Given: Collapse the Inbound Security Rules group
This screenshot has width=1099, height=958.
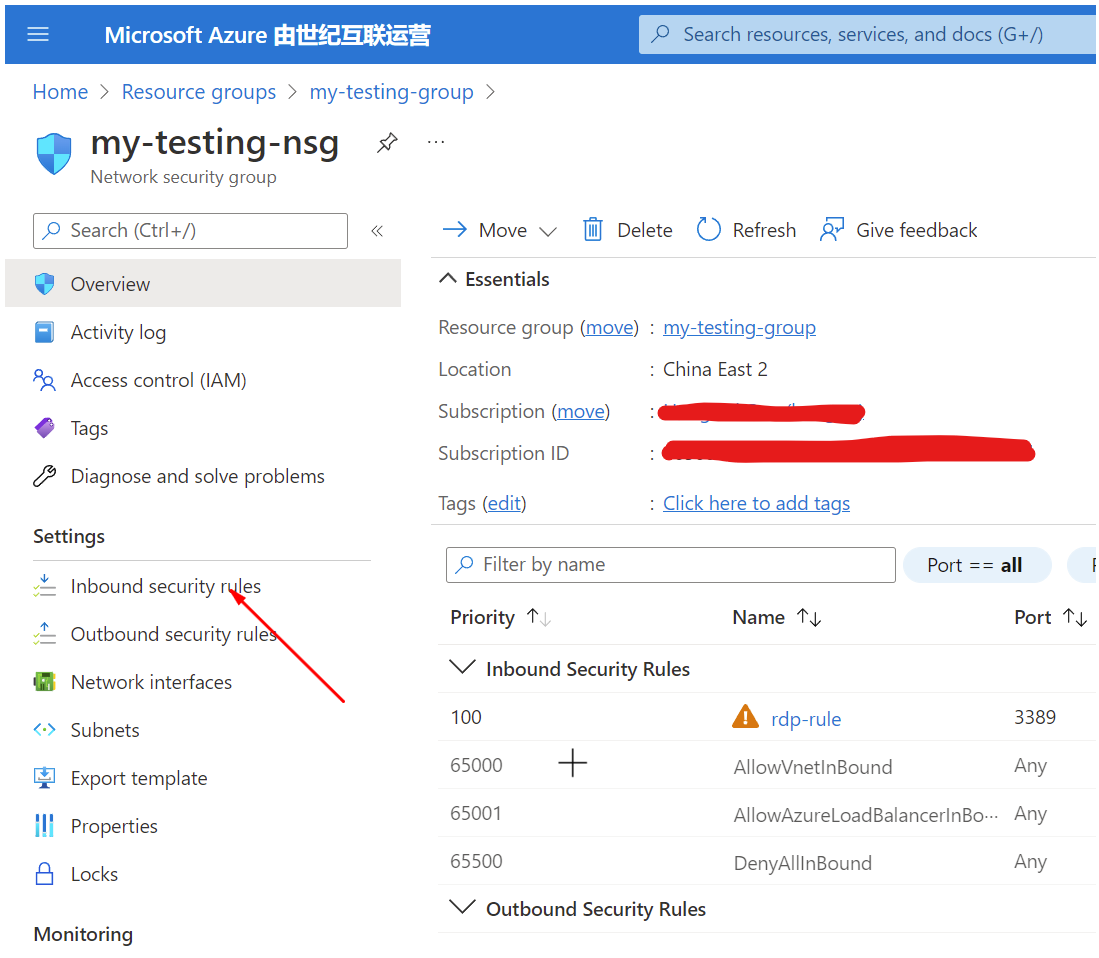Looking at the screenshot, I should (x=462, y=666).
